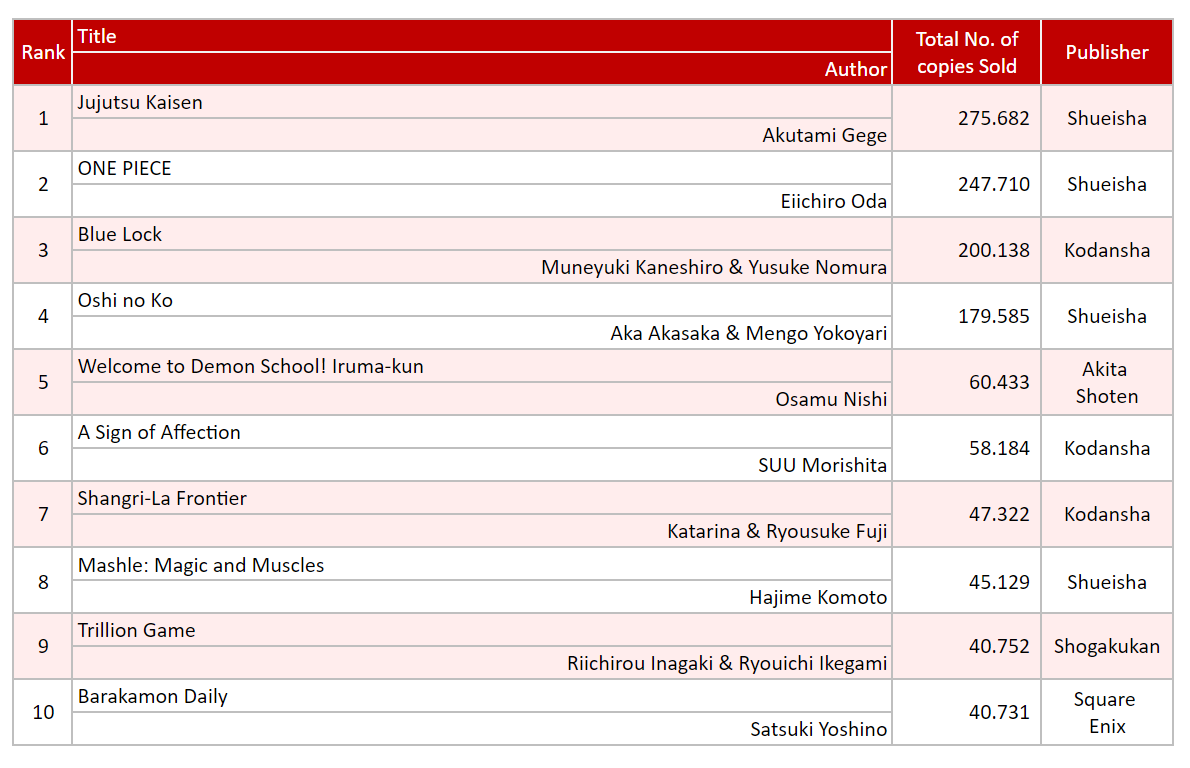Click the Publisher column header
1190x768 pixels.
pyautogui.click(x=1107, y=52)
